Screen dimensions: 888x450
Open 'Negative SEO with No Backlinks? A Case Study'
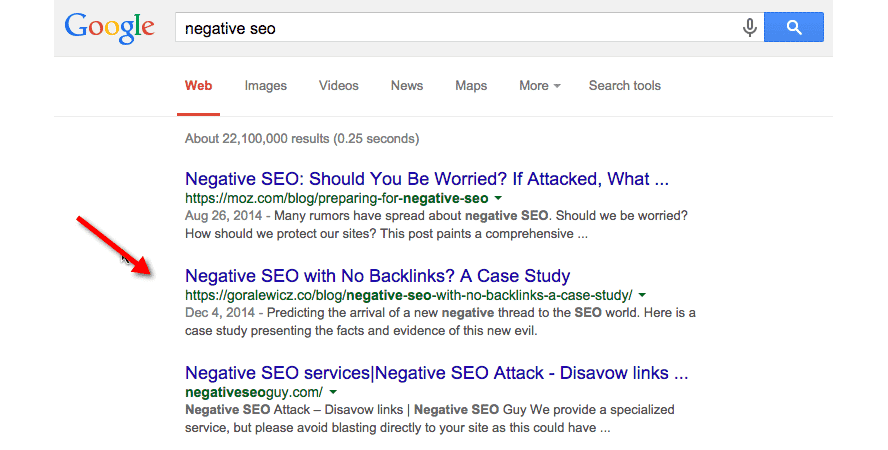[x=378, y=276]
